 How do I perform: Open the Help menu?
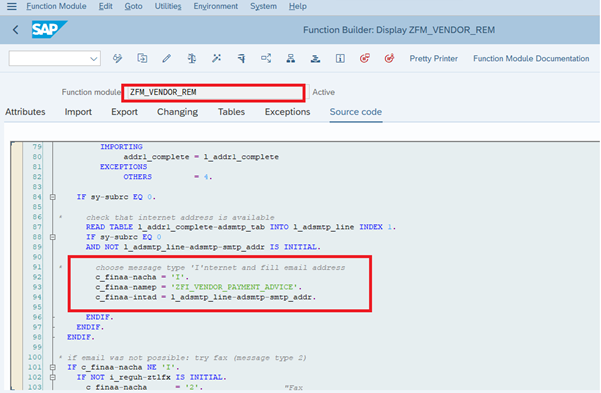(298, 7)
